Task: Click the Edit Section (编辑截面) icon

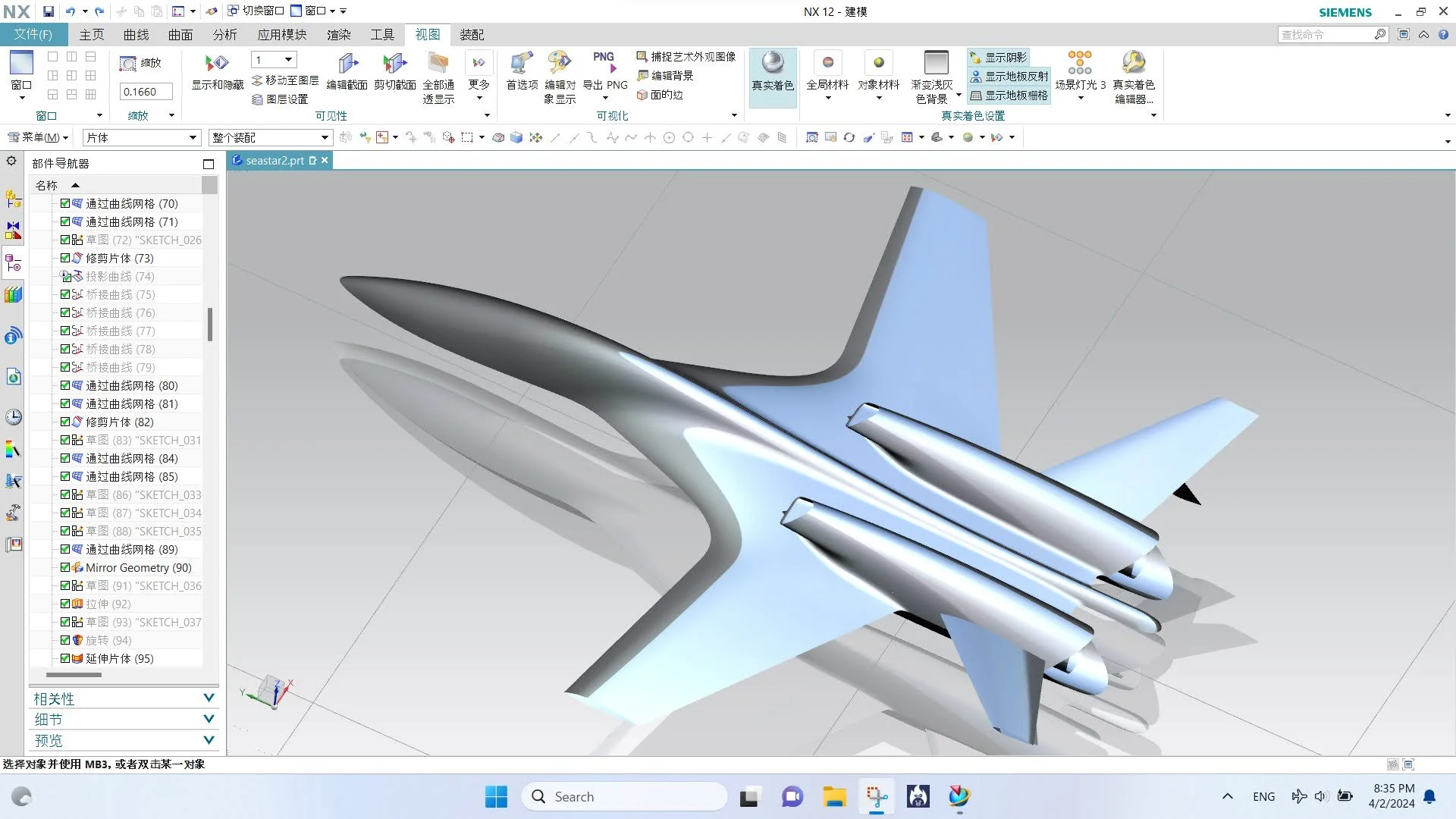Action: pos(347,64)
